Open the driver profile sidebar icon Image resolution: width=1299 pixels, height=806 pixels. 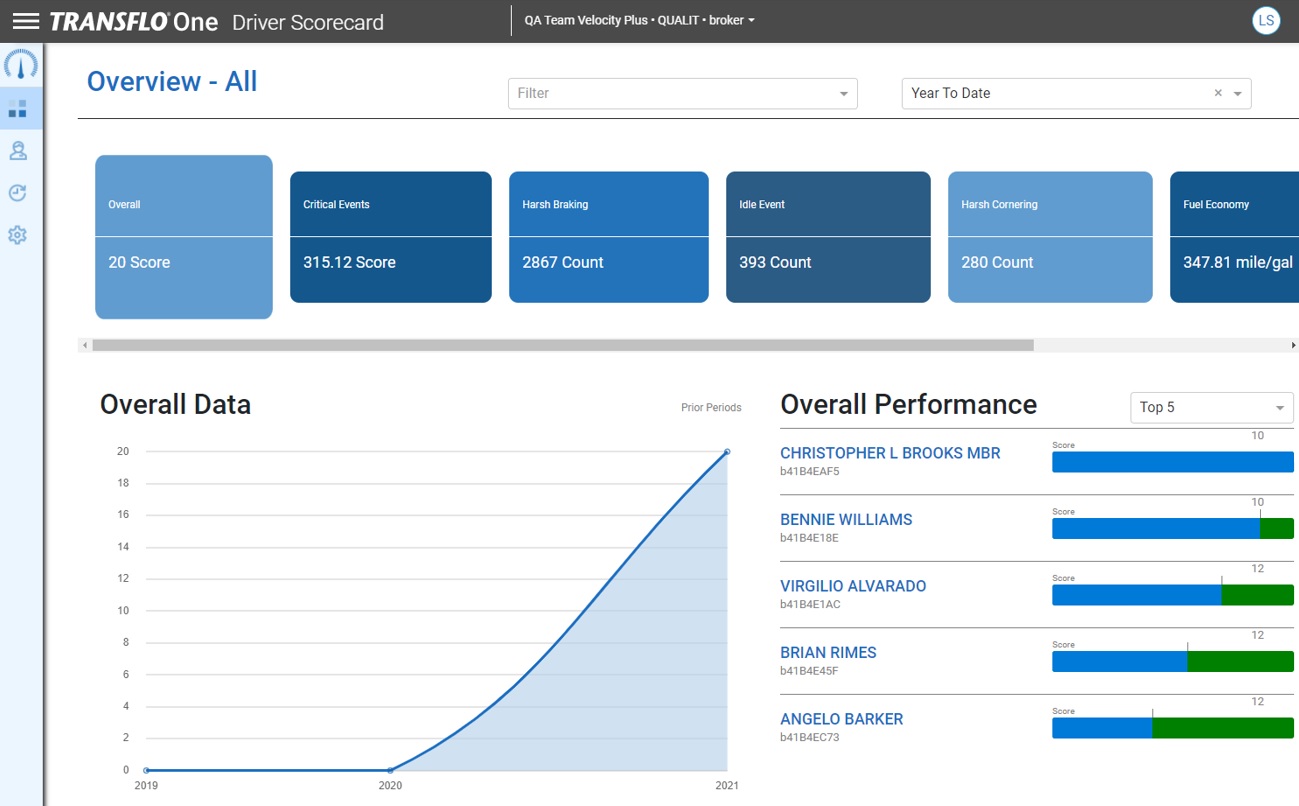(18, 151)
